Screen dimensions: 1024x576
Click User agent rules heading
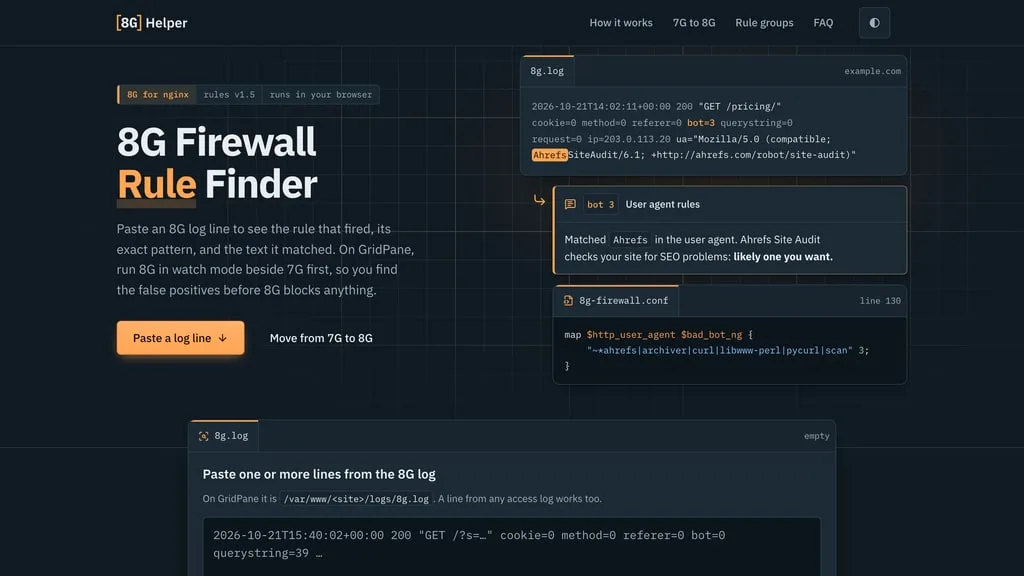(662, 204)
